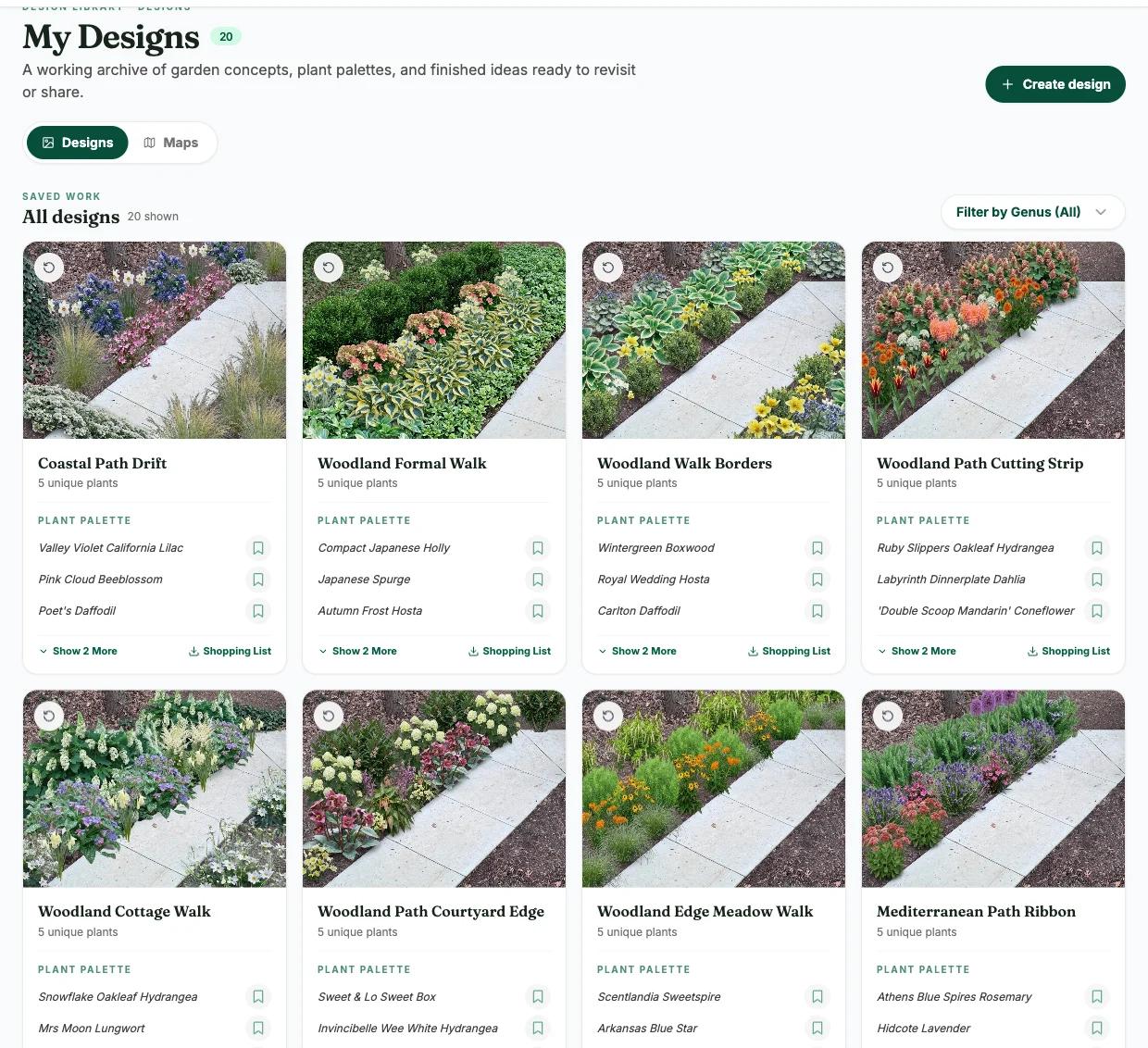
Task: Open the Coastal Path Drift design image
Action: [155, 341]
